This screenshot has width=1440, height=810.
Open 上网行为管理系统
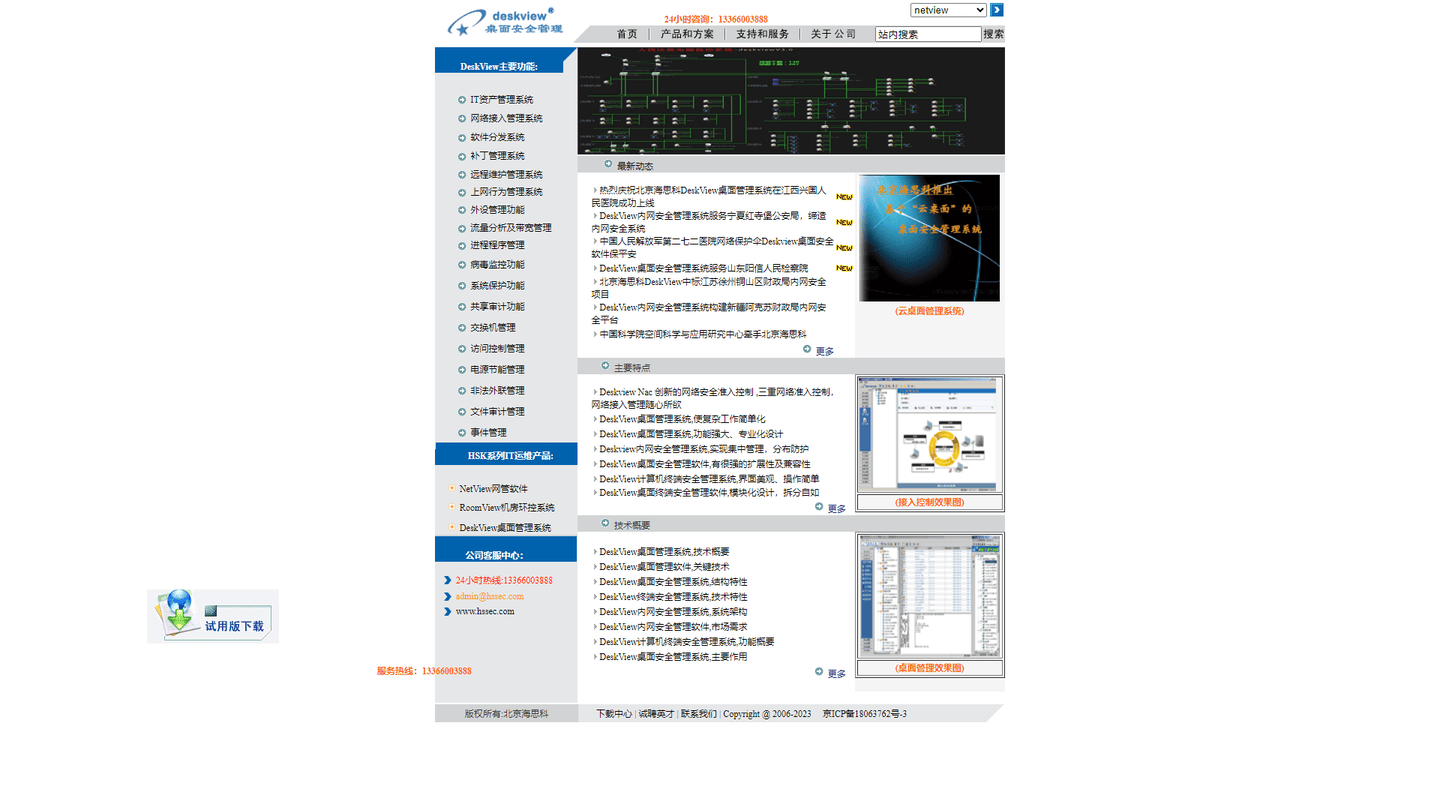507,192
